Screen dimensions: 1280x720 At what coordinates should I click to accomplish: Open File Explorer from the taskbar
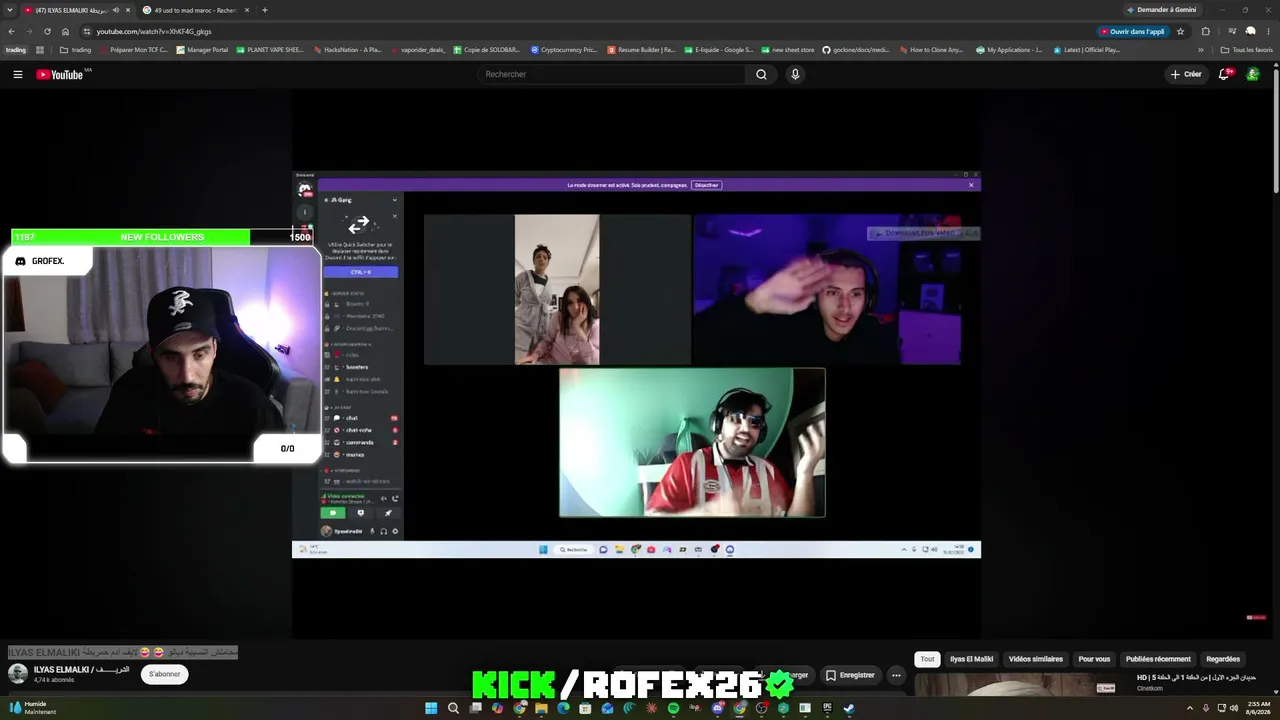541,708
